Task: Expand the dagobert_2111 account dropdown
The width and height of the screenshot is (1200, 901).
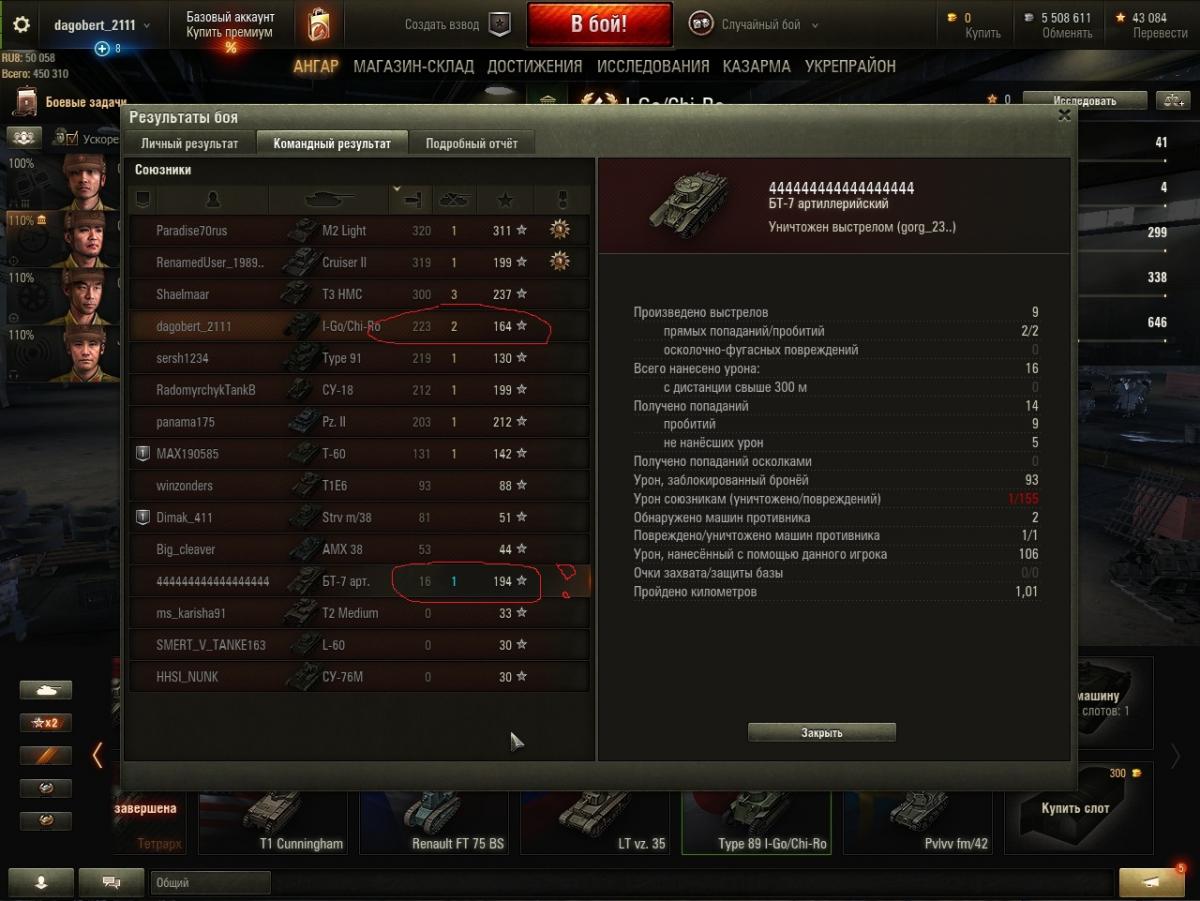Action: point(102,25)
